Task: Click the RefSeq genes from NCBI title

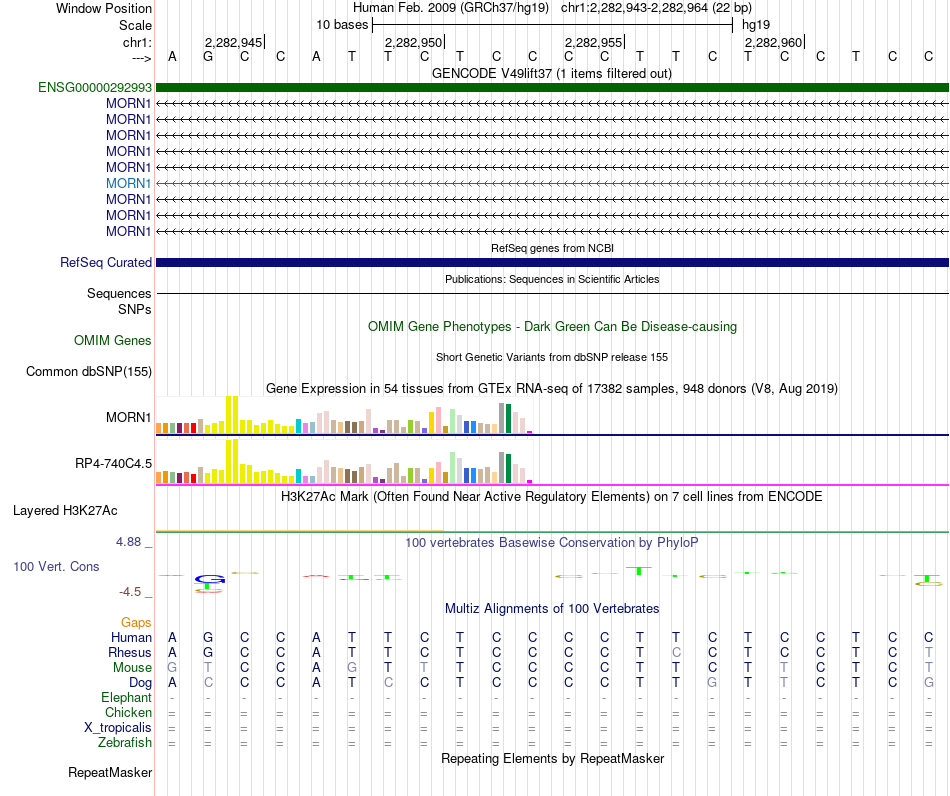Action: point(553,248)
